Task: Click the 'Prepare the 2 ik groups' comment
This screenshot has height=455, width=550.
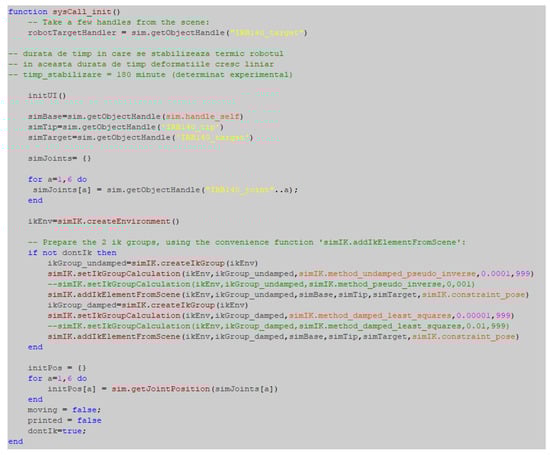Action: click(247, 242)
